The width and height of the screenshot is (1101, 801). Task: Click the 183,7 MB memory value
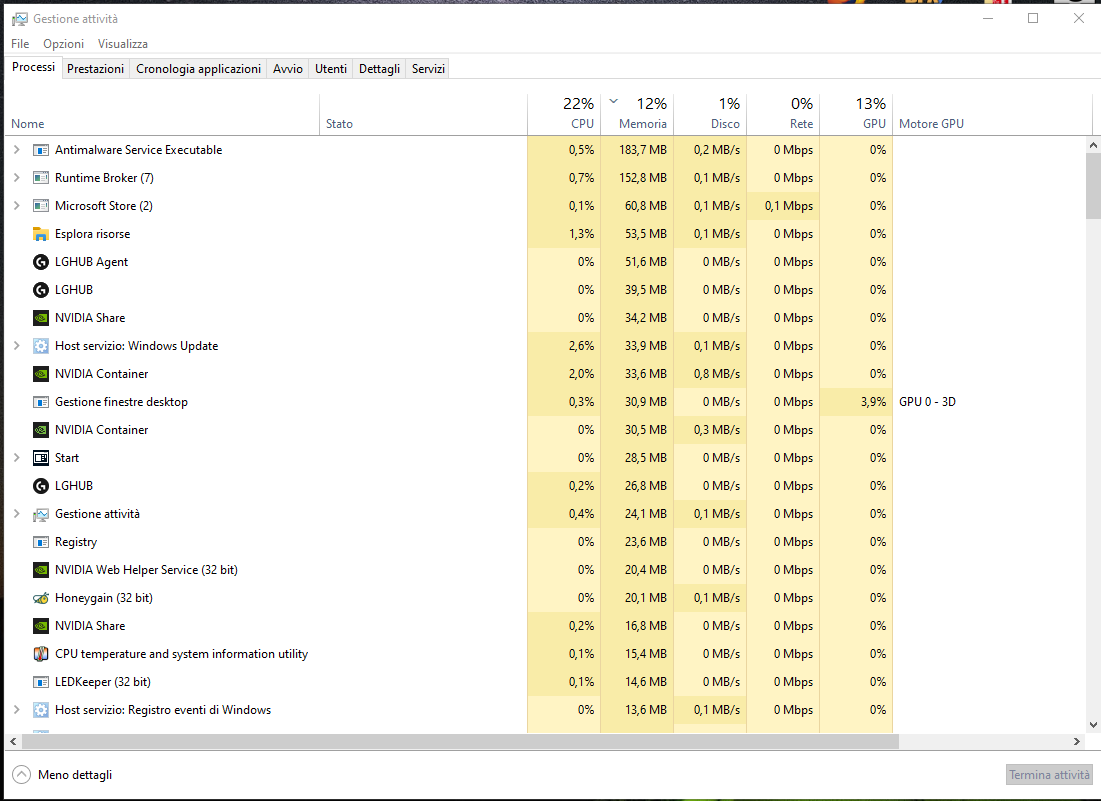(642, 150)
